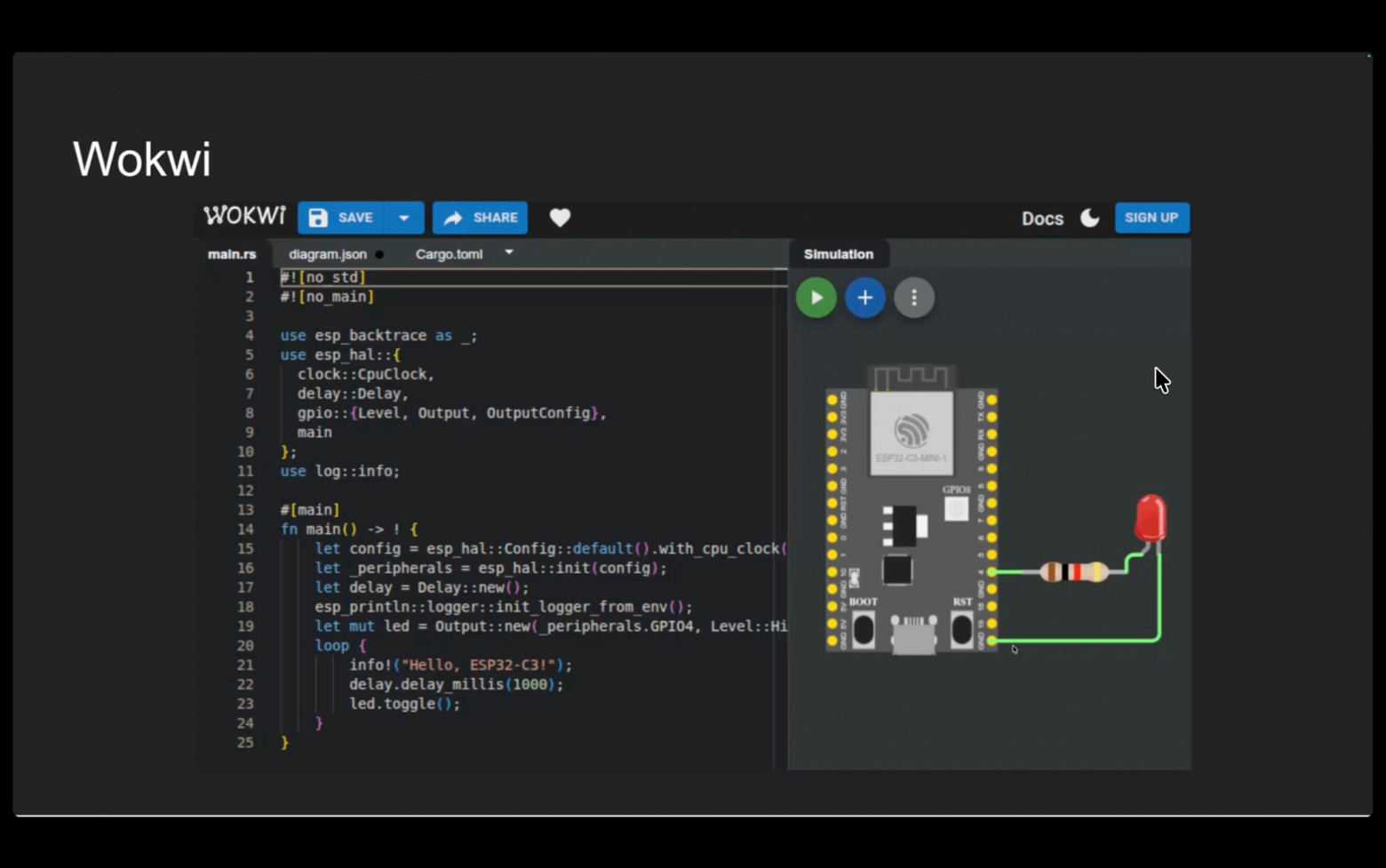
Task: Open the simulation three-dots menu
Action: [914, 298]
